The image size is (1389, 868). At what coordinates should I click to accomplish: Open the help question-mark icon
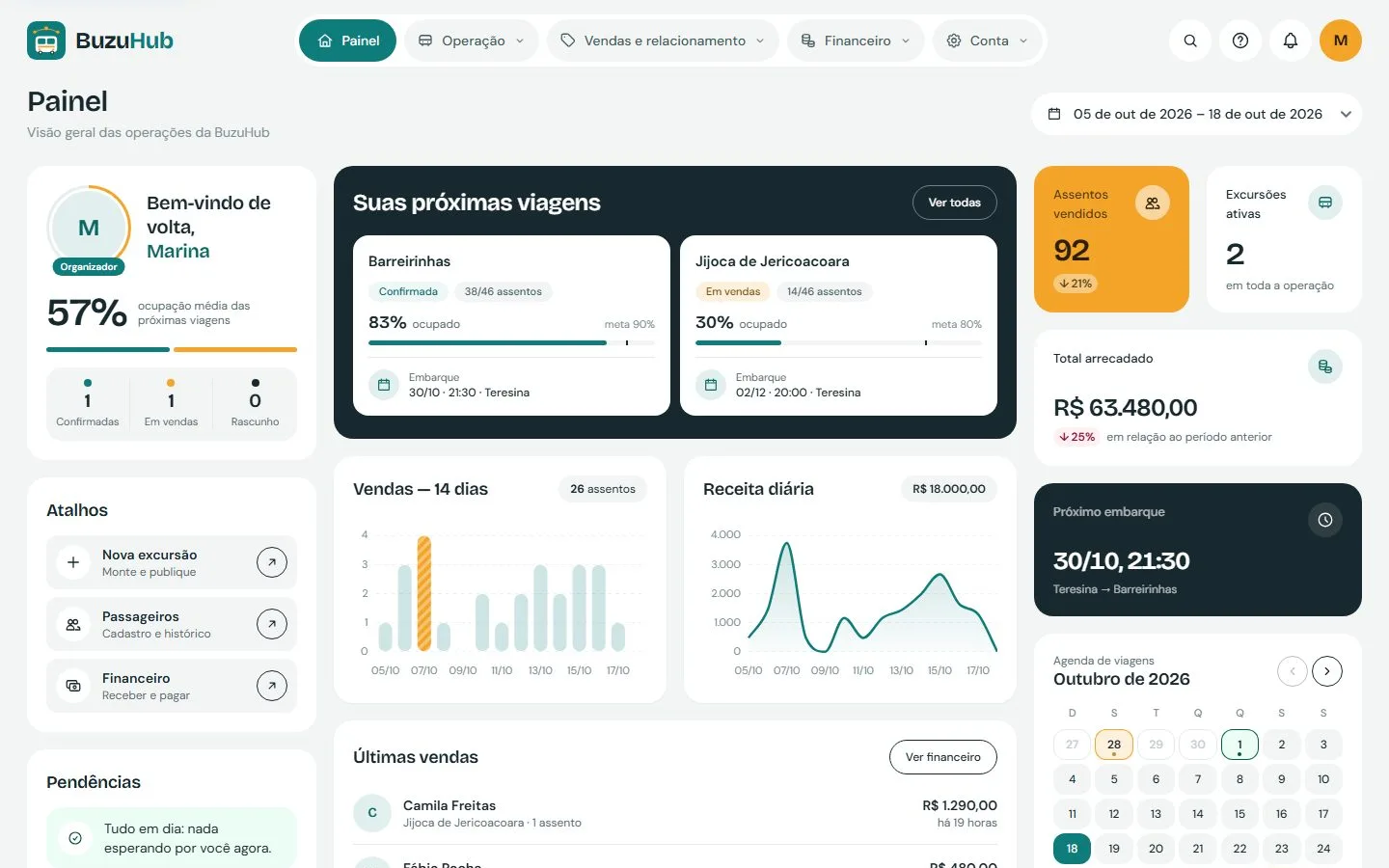pos(1240,41)
